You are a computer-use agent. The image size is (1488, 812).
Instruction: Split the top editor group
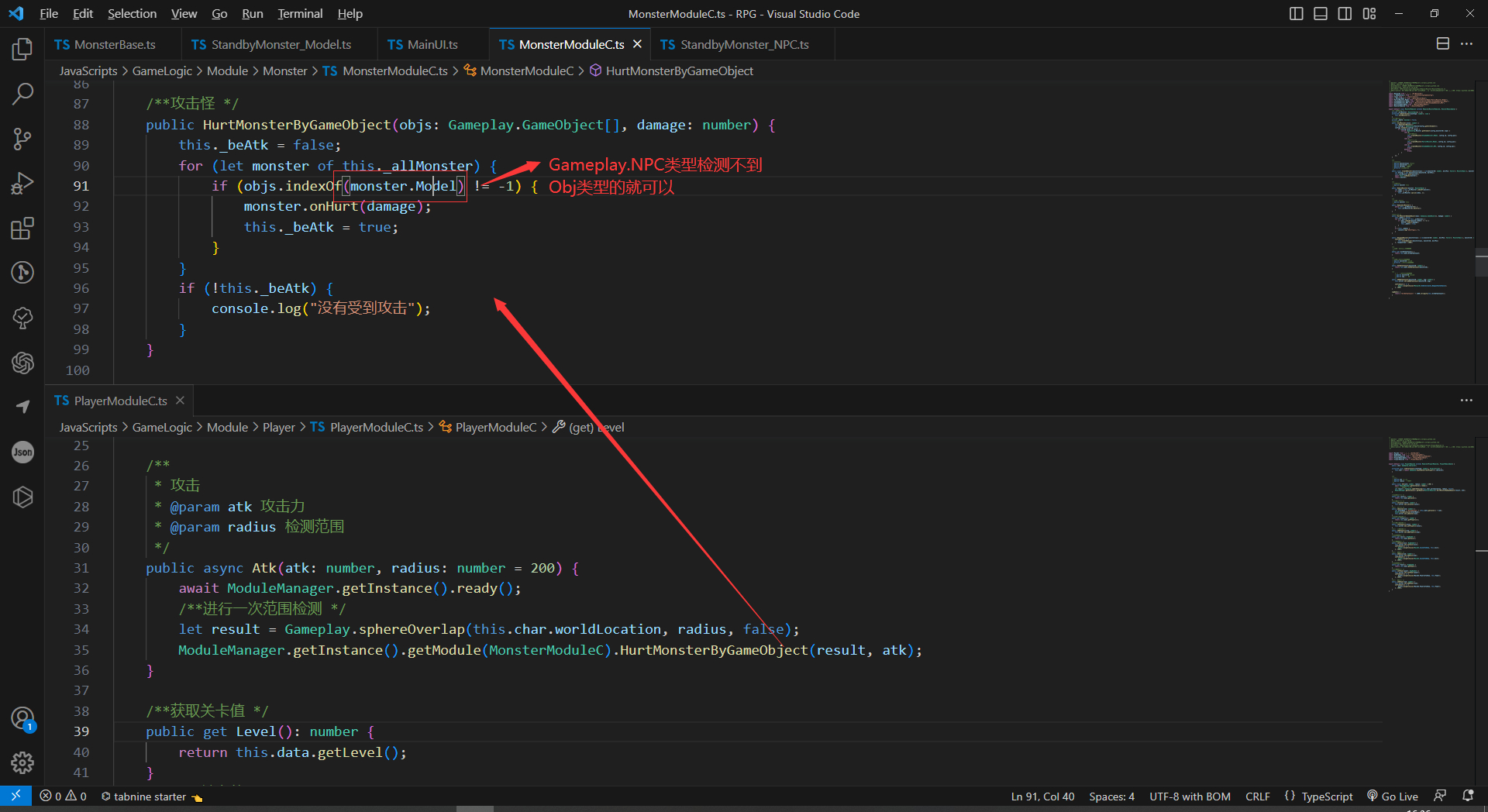(x=1443, y=44)
